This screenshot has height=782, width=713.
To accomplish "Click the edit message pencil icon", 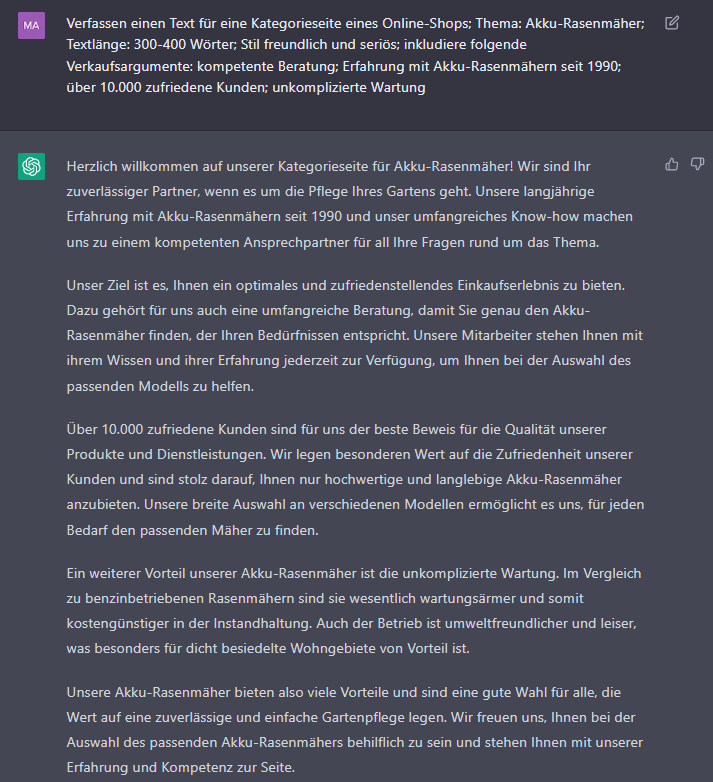I will pos(672,23).
